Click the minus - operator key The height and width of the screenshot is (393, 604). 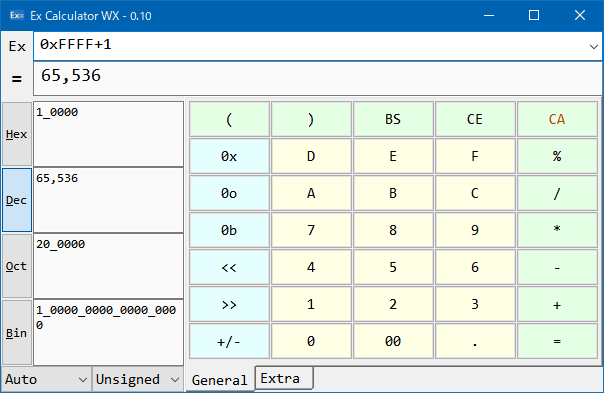[557, 267]
